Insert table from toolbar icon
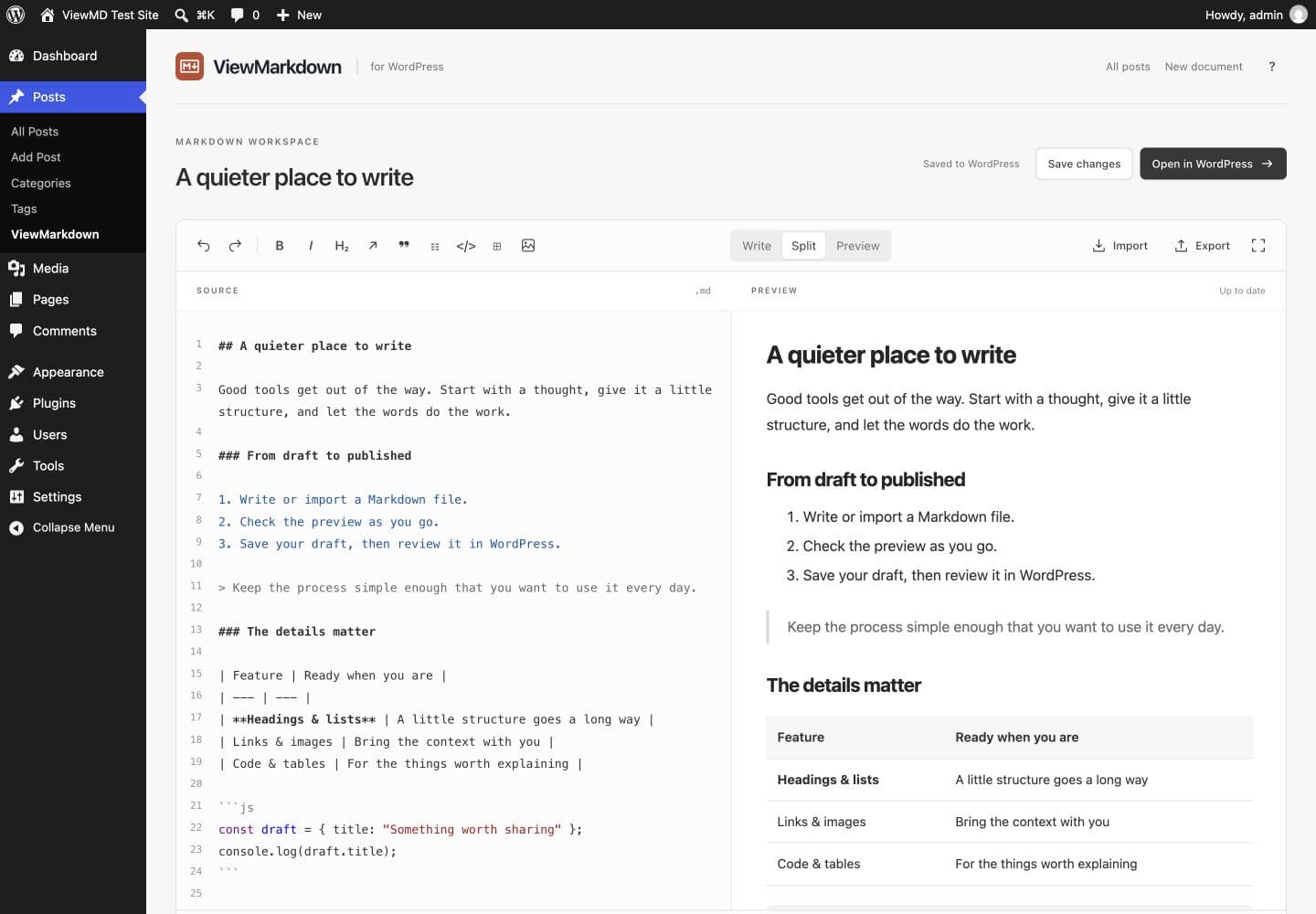Screen dimensions: 1316x914 [x=497, y=246]
